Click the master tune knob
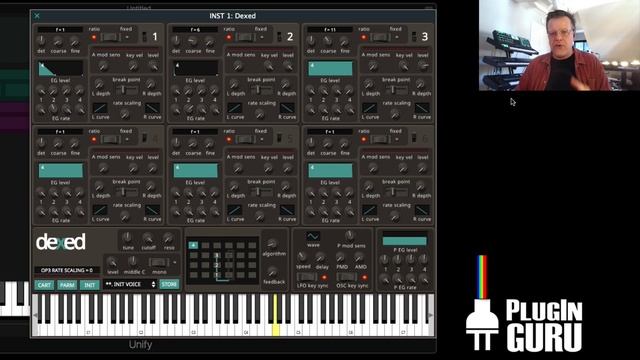Image resolution: width=640 pixels, height=360 pixels. (127, 238)
